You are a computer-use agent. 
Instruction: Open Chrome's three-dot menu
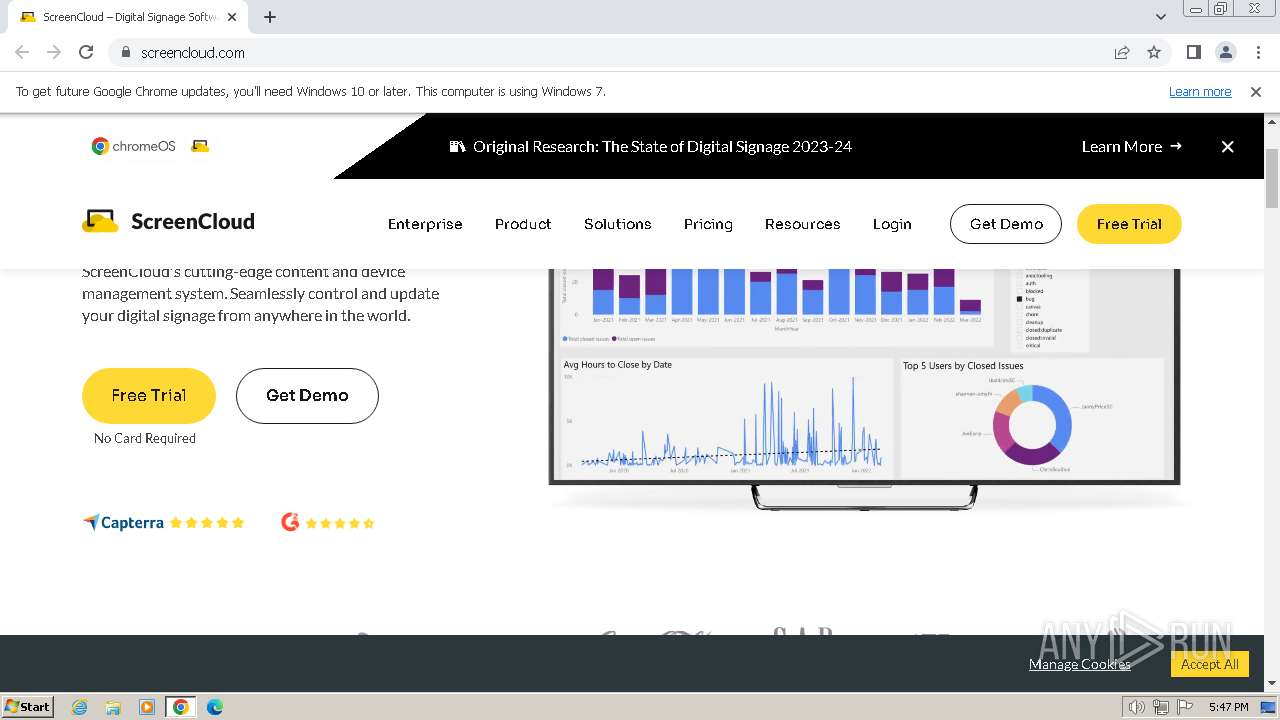click(x=1256, y=53)
